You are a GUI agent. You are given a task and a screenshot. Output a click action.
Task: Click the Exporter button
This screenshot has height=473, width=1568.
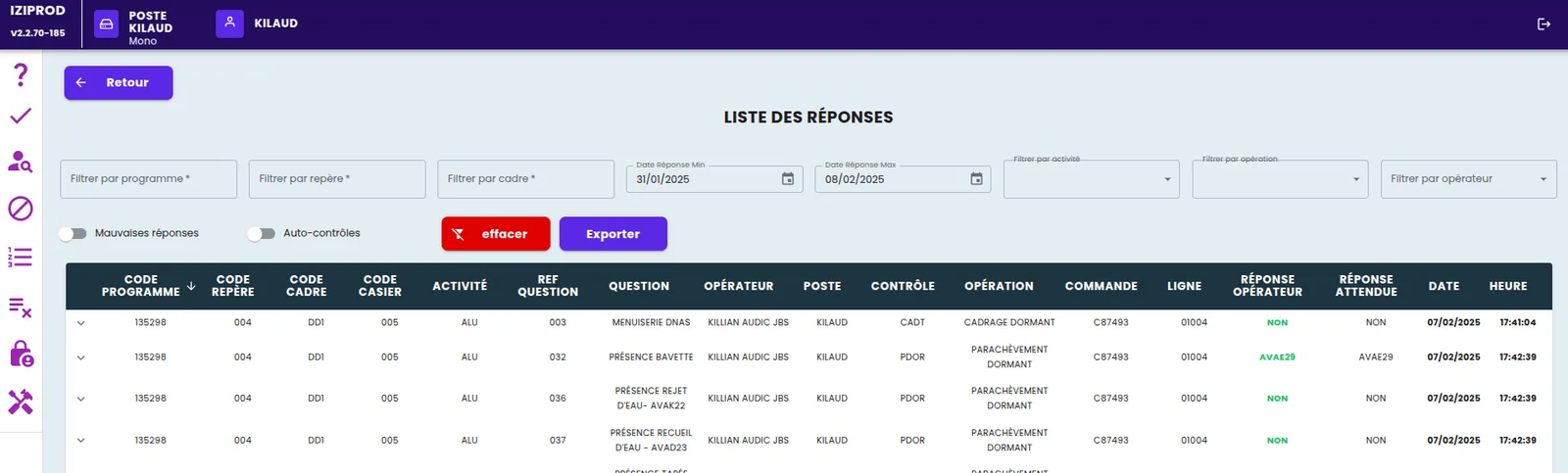[613, 234]
